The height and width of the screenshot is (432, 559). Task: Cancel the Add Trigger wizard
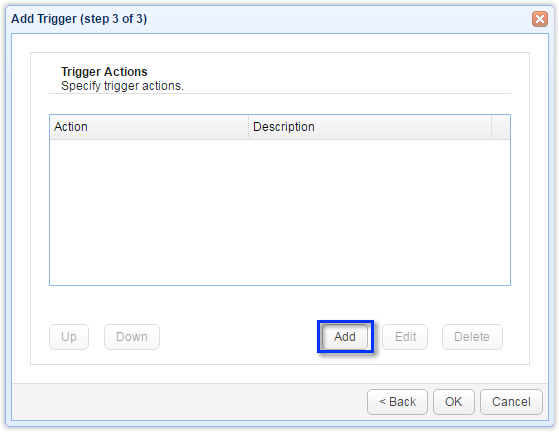[x=511, y=402]
